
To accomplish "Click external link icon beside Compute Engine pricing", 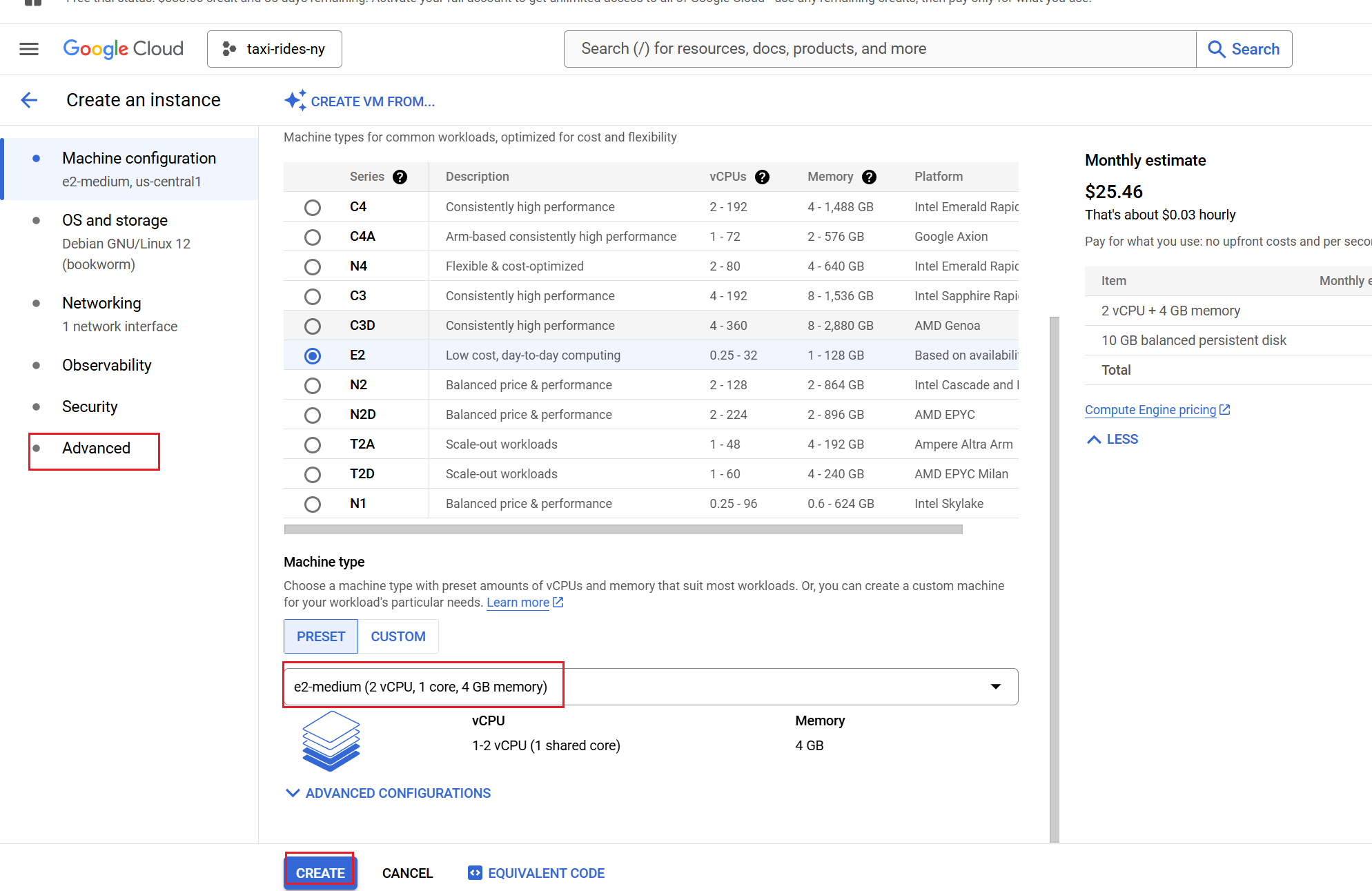I will pos(1225,410).
